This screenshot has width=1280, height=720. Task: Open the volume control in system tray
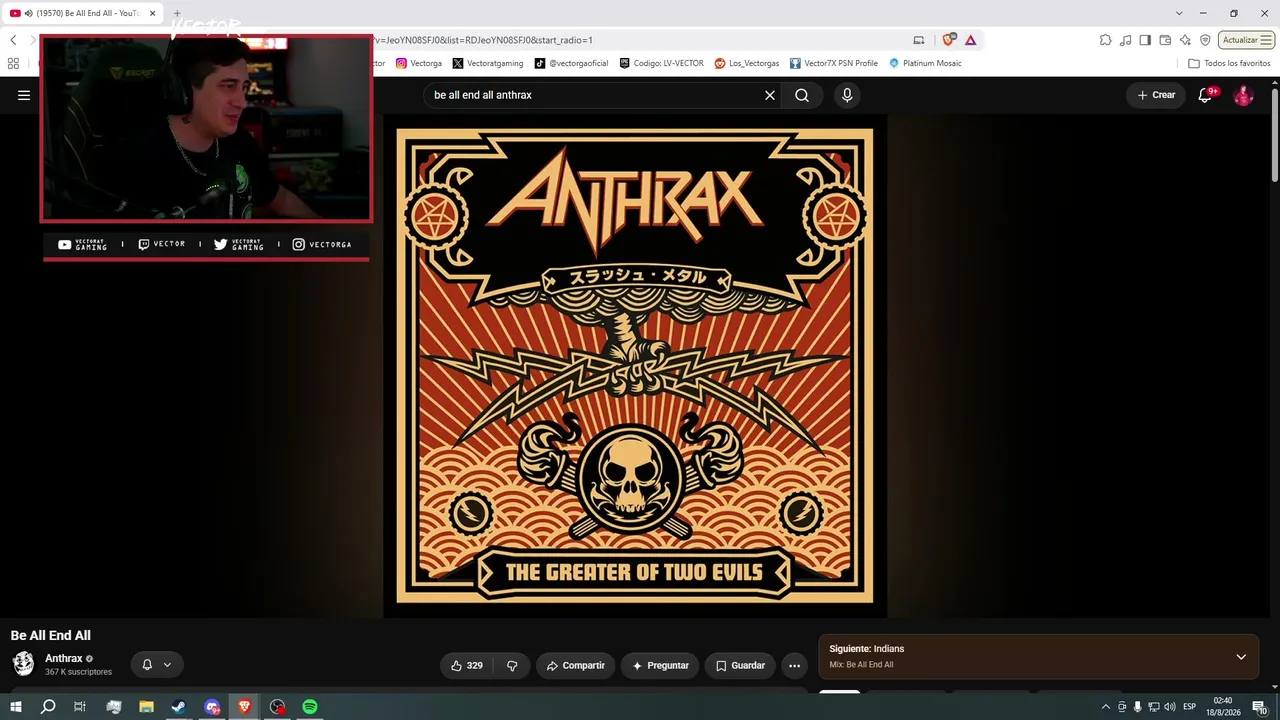click(x=1170, y=707)
